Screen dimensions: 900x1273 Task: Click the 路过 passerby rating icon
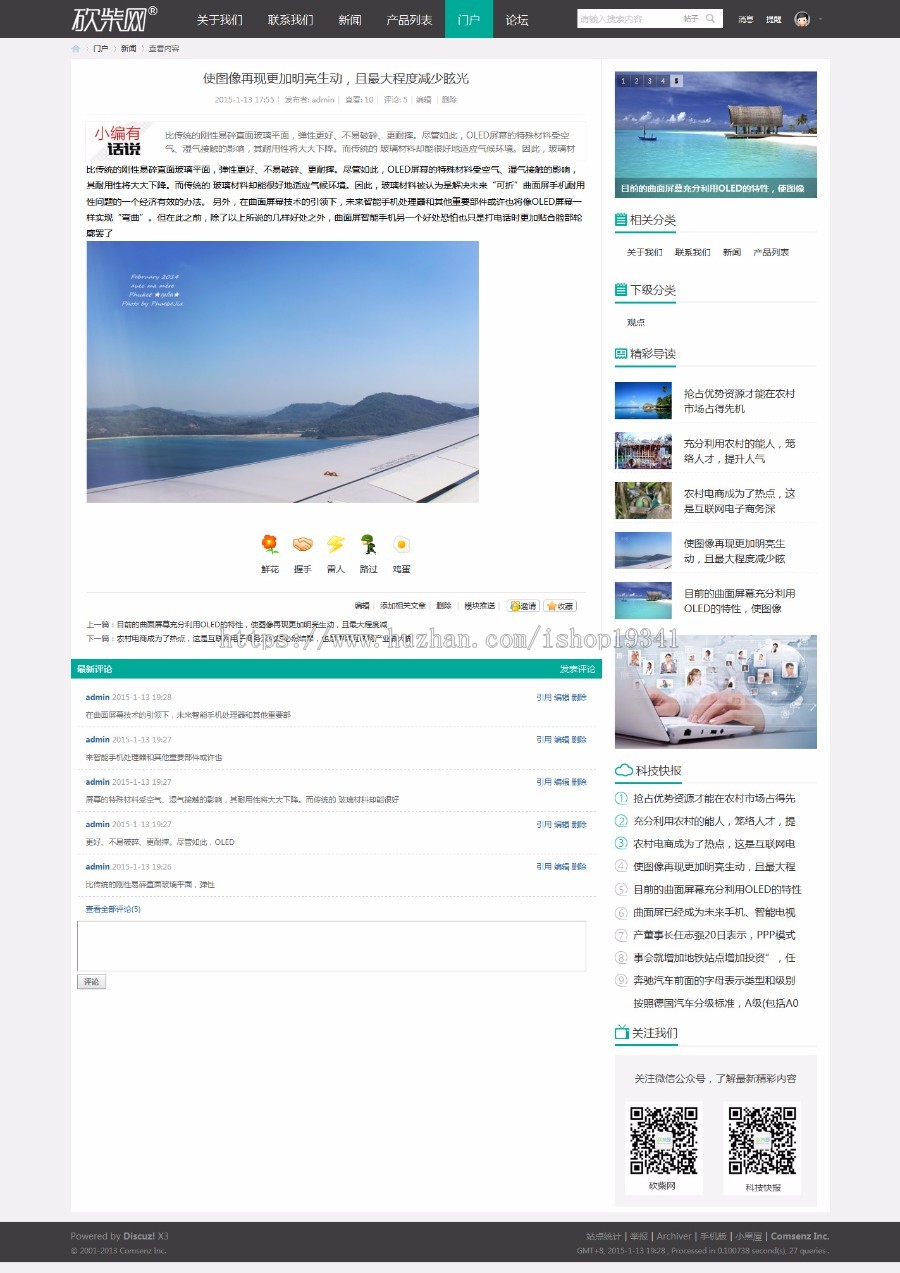point(366,542)
